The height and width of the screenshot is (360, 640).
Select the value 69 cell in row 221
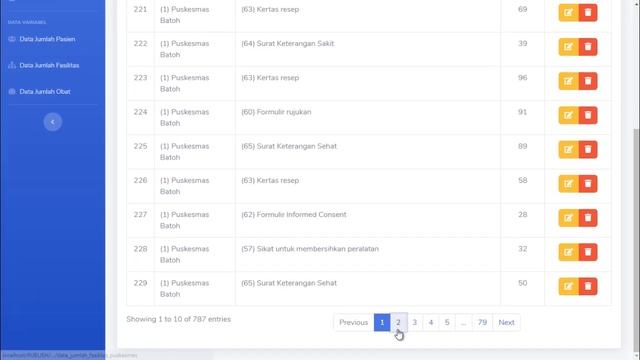tap(522, 15)
